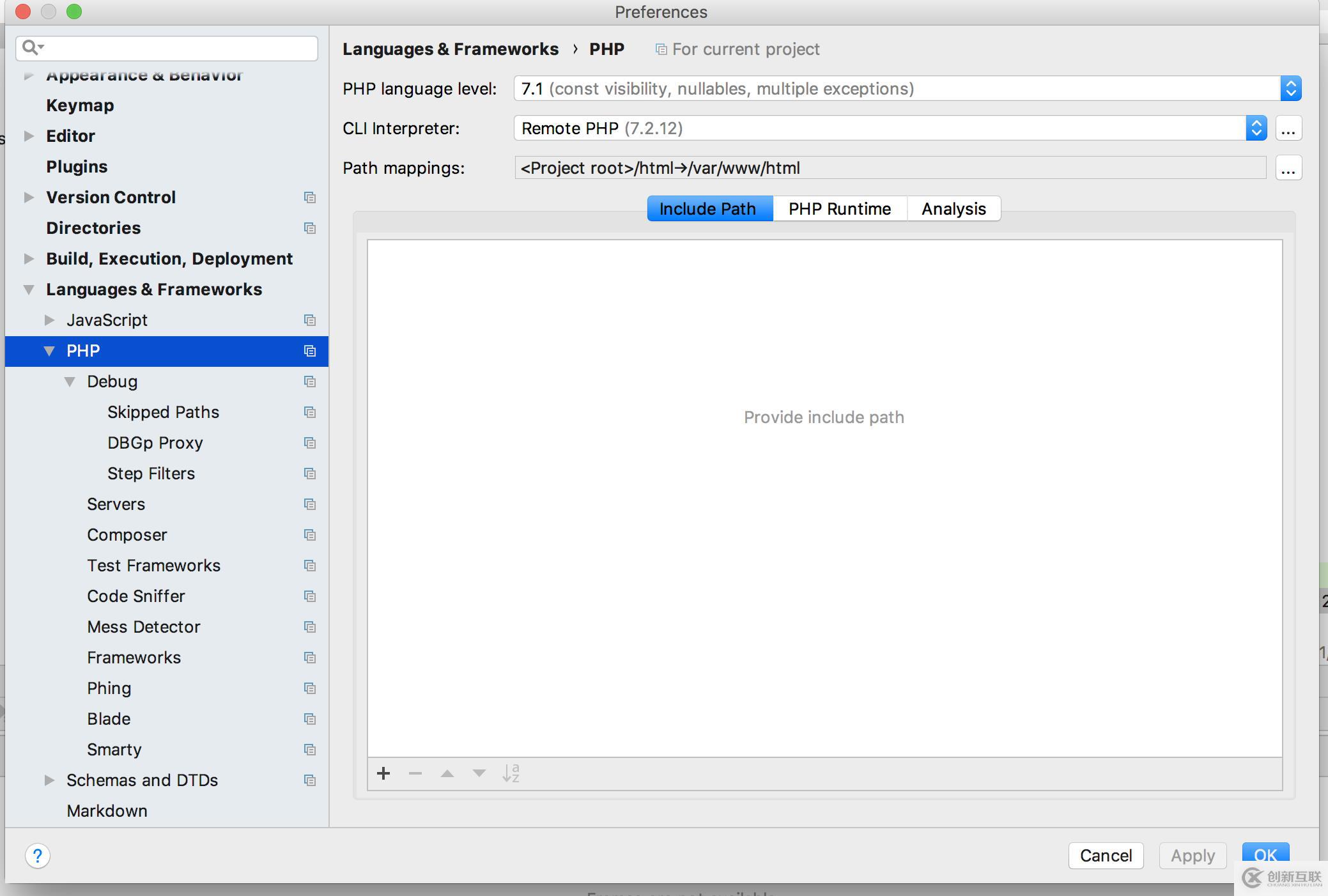Screen dimensions: 1328x896
Task: Click project-level icon beside Composer
Action: click(310, 535)
